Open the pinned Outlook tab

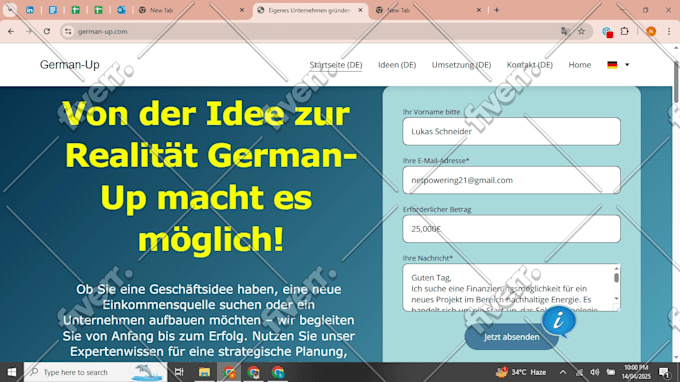click(x=121, y=10)
